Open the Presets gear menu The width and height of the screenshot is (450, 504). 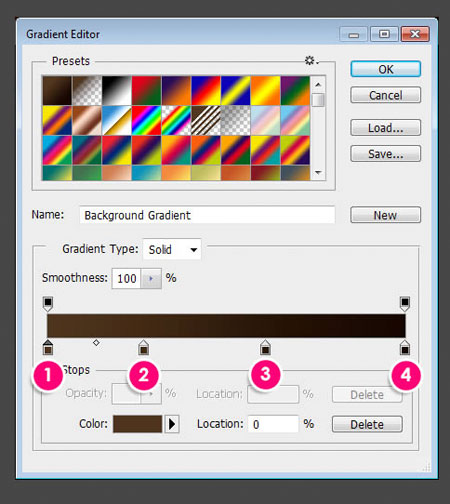[x=311, y=61]
